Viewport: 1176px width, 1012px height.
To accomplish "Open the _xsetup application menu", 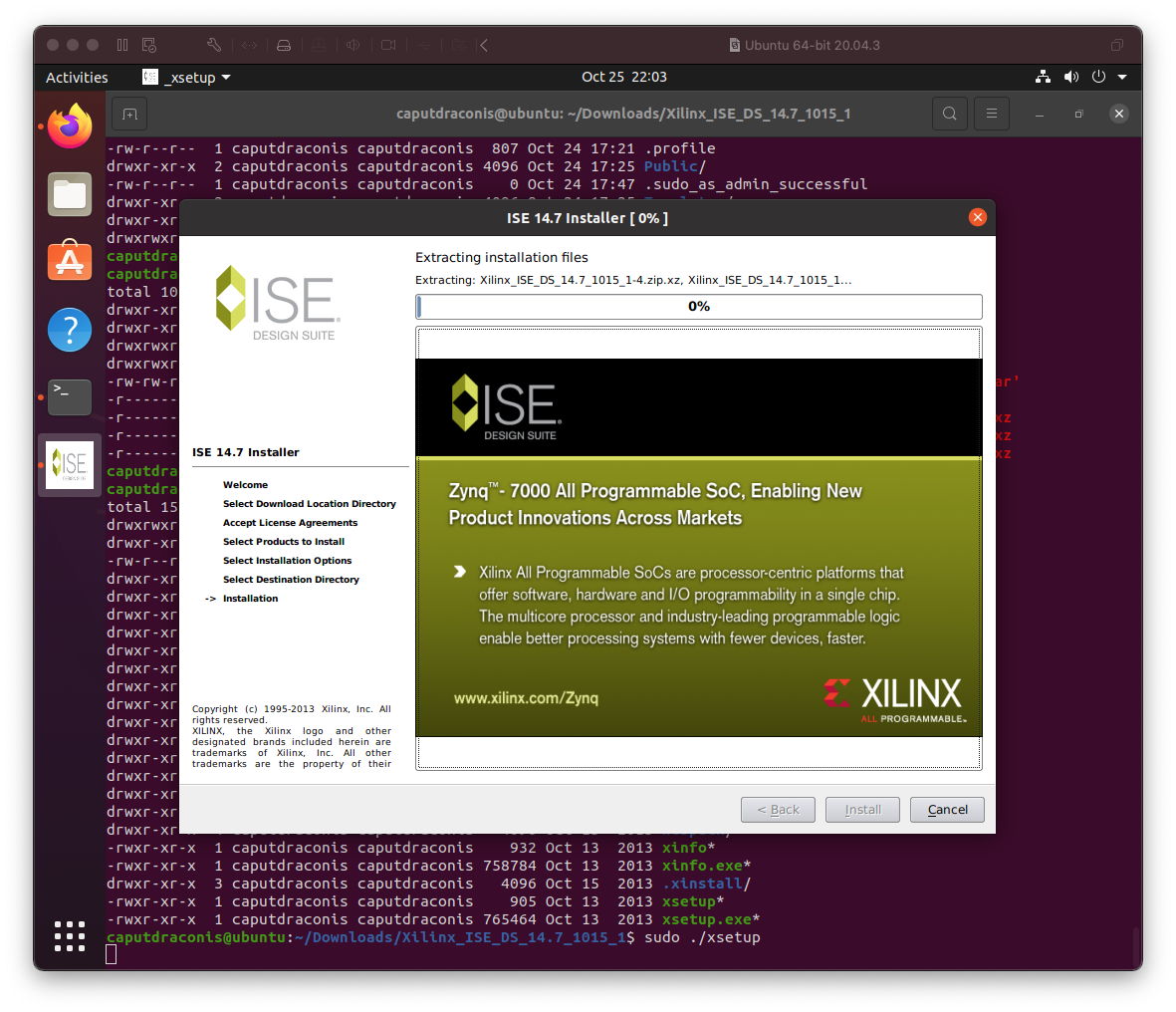I will coord(186,78).
